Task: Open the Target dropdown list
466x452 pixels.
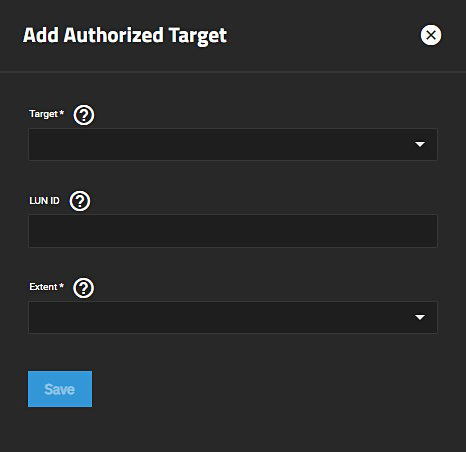Action: tap(233, 144)
